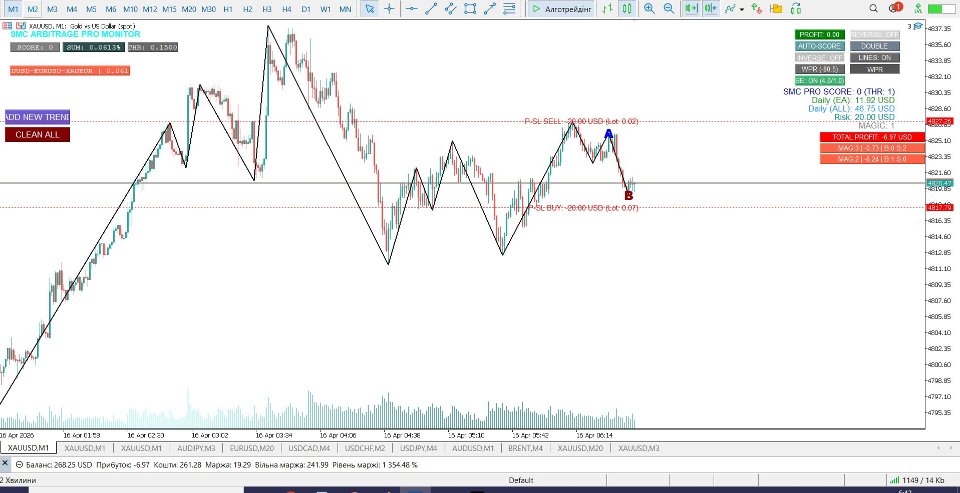960x493 pixels.
Task: Select the crosshair cursor tool
Action: (x=389, y=9)
